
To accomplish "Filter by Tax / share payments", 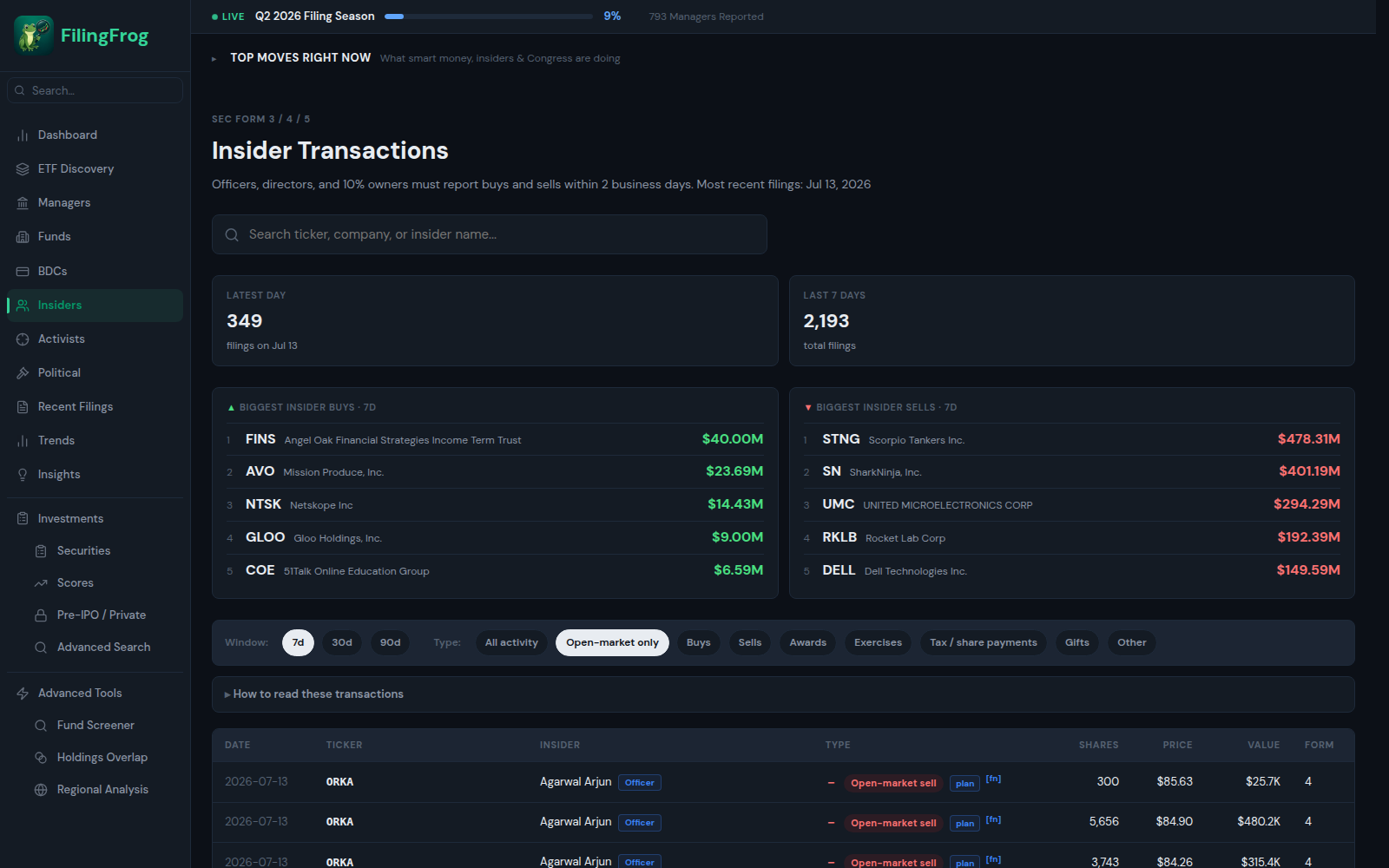I will [984, 642].
